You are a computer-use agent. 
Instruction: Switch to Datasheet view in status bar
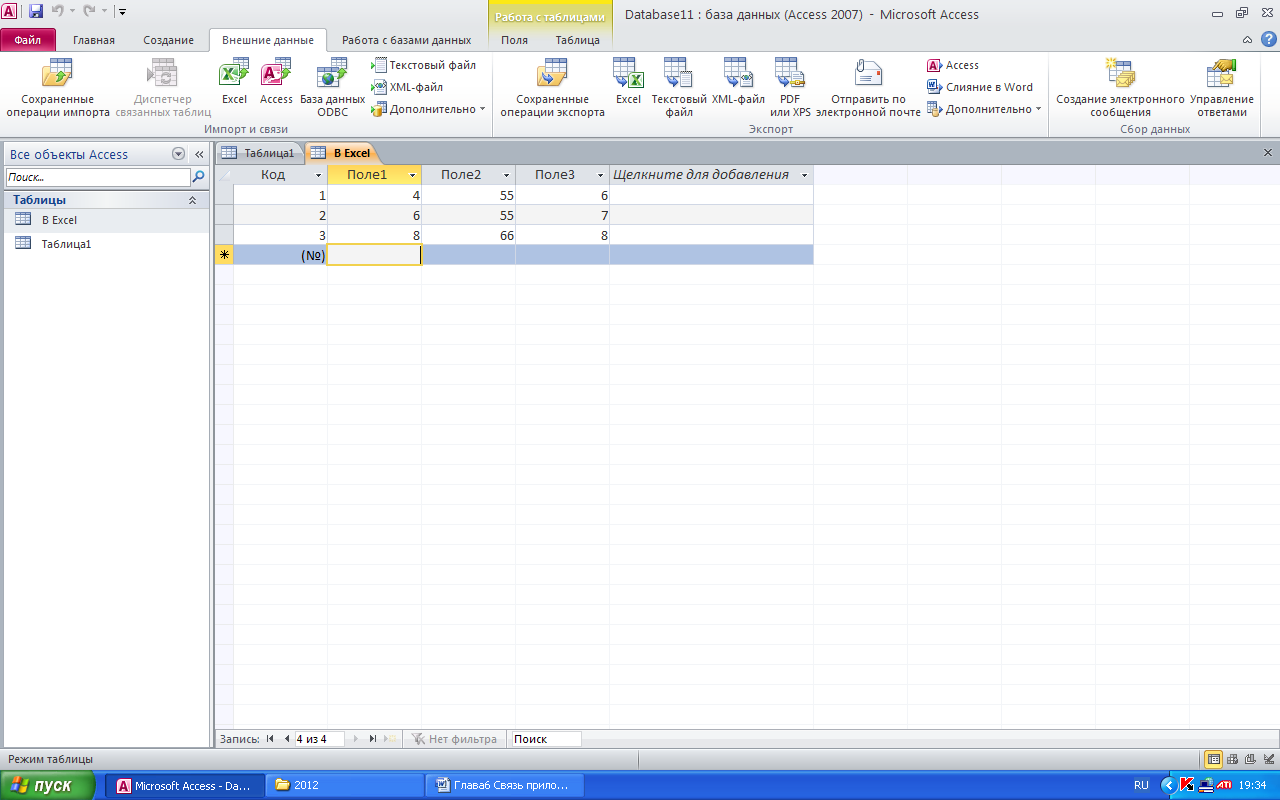[x=1213, y=759]
